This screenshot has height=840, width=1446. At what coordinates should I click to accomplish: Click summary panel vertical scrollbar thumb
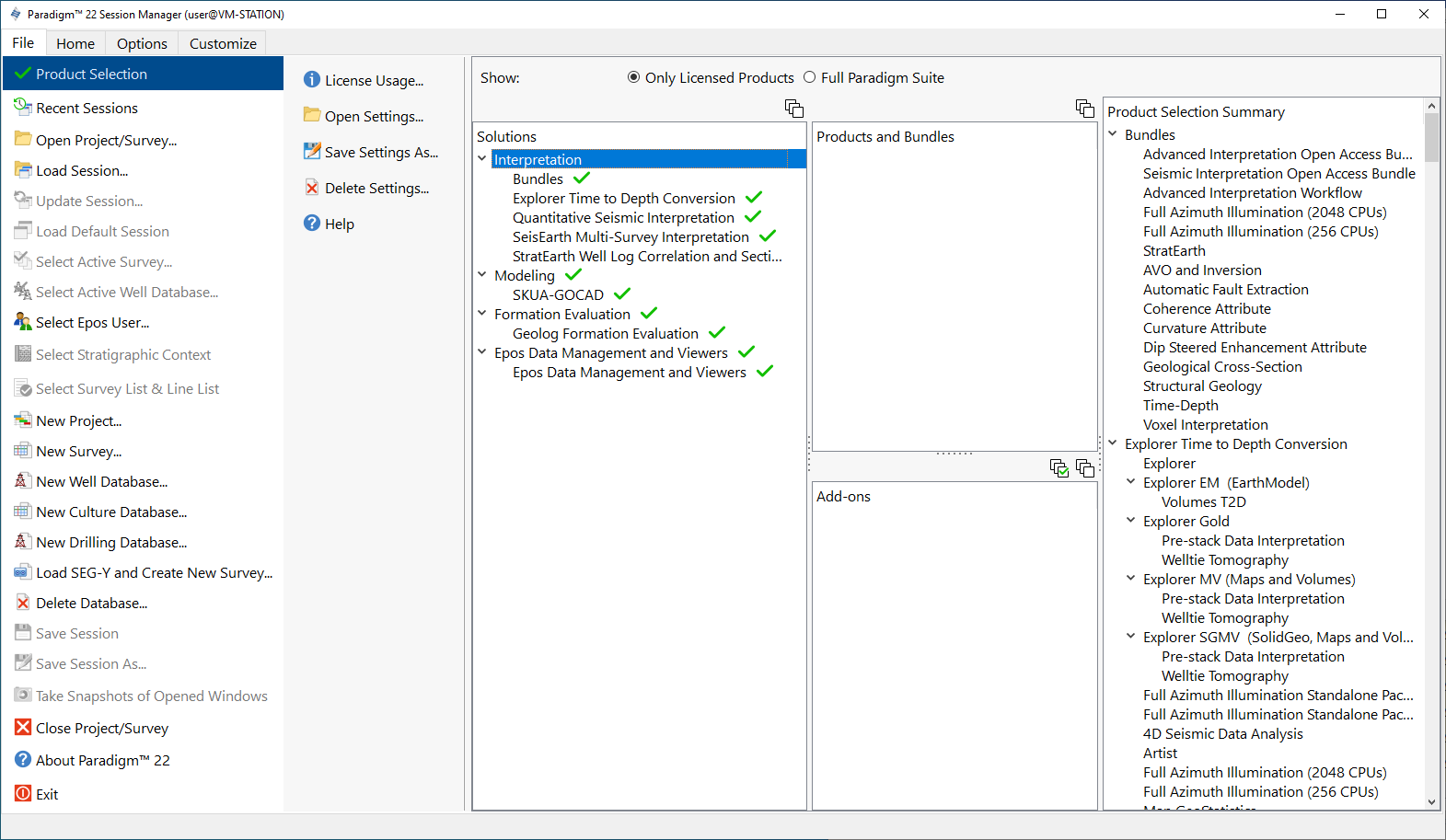(1431, 137)
